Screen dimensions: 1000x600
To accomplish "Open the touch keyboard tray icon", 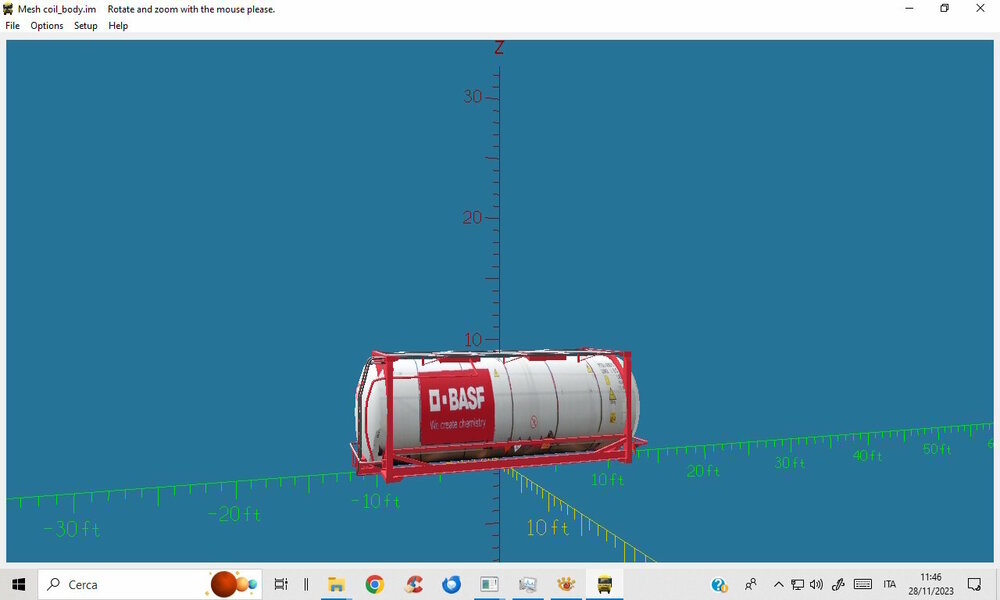I will click(x=863, y=584).
